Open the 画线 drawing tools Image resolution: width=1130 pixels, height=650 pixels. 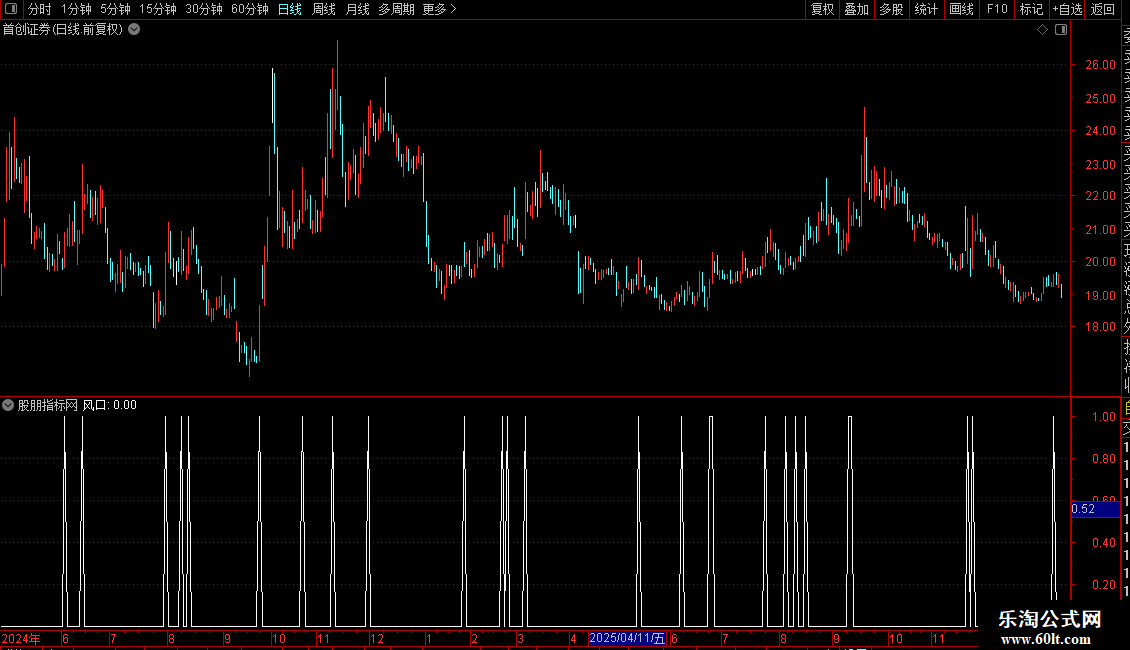point(961,9)
